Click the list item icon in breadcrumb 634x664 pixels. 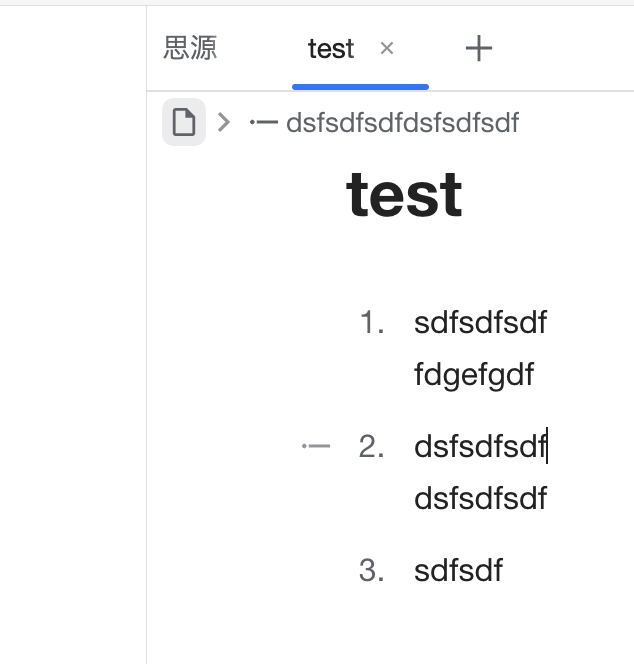[x=264, y=123]
